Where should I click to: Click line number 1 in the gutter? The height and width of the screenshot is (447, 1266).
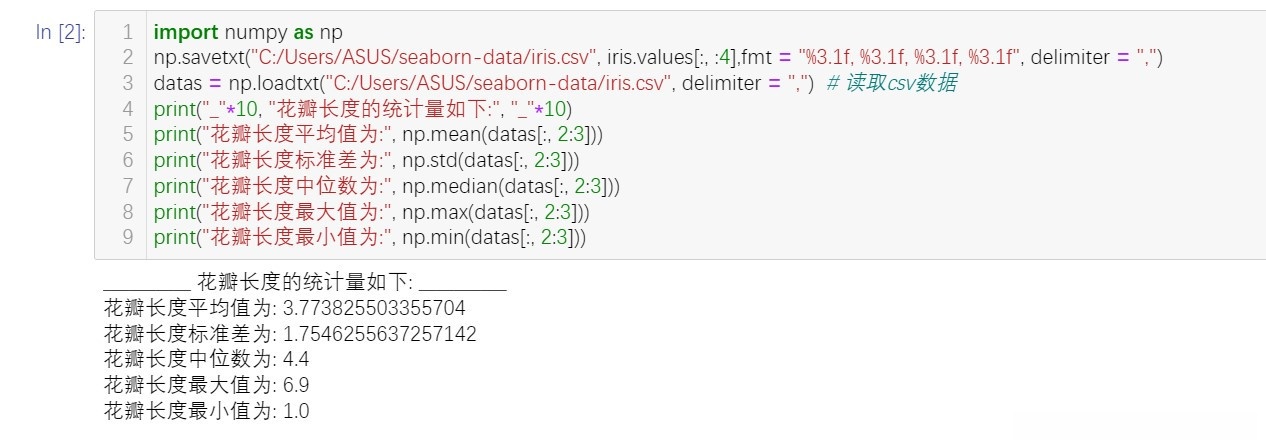(127, 32)
